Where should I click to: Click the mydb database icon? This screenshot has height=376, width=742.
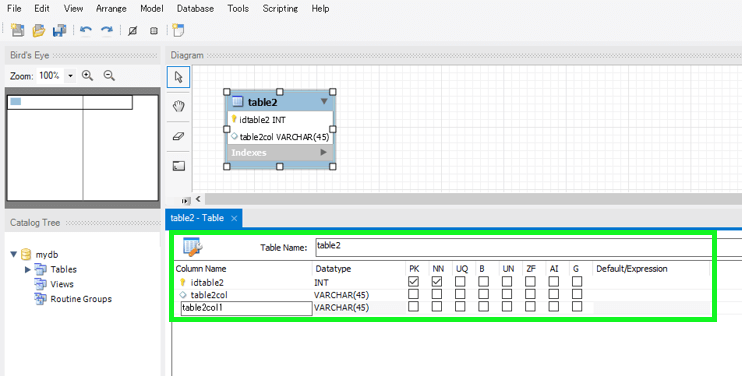click(x=26, y=254)
